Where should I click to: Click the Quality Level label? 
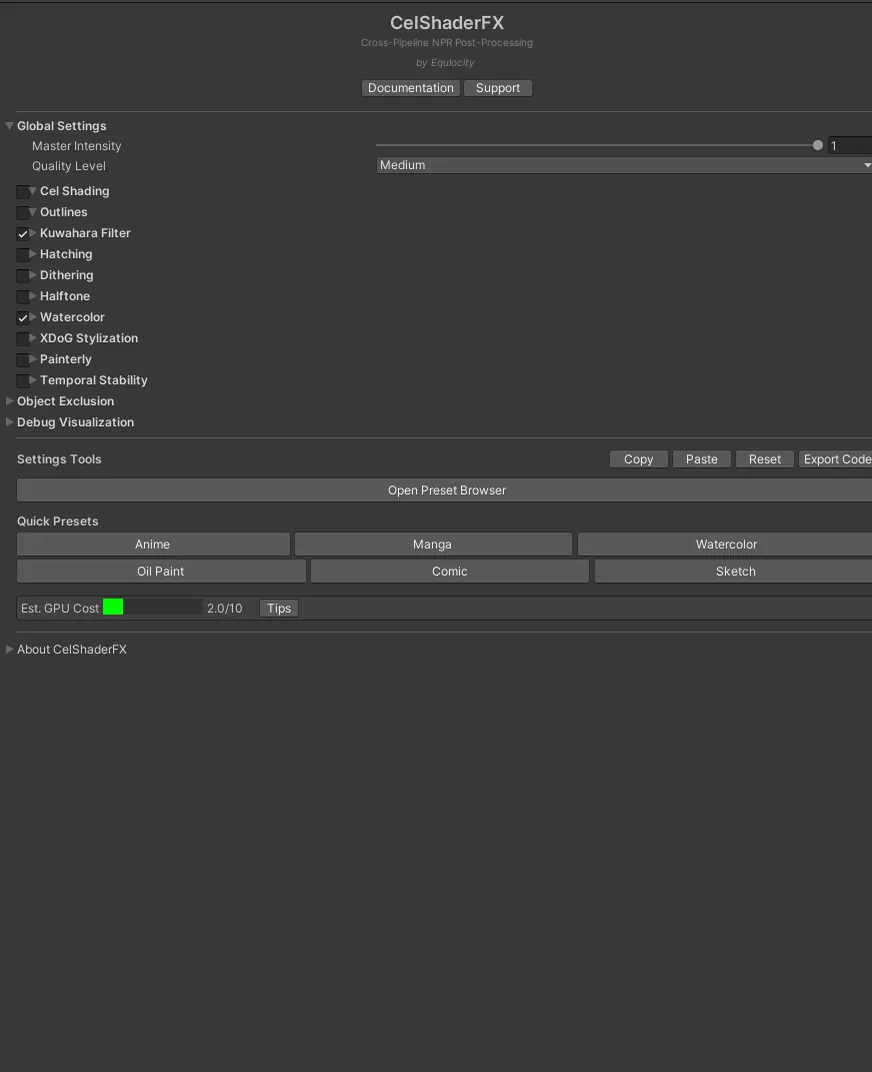tap(68, 165)
